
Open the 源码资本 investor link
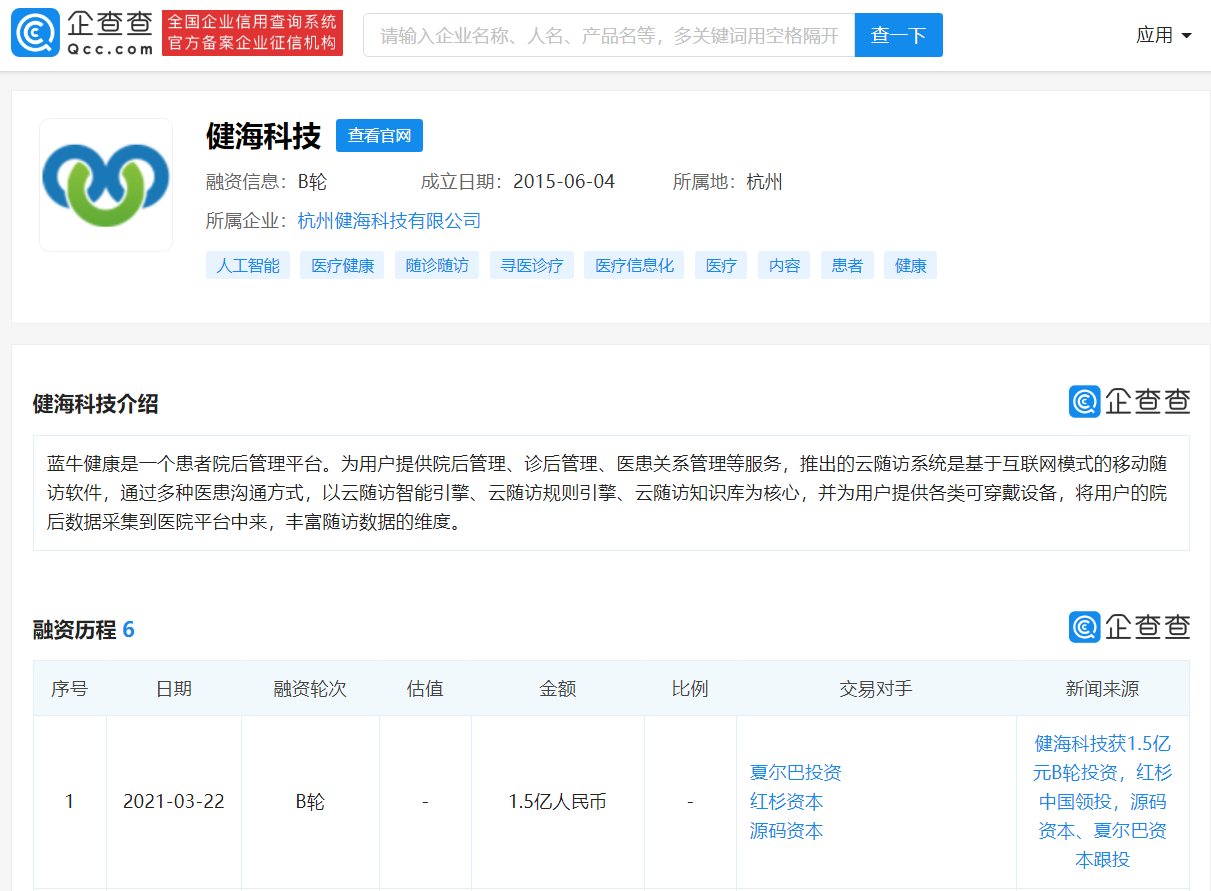click(787, 831)
